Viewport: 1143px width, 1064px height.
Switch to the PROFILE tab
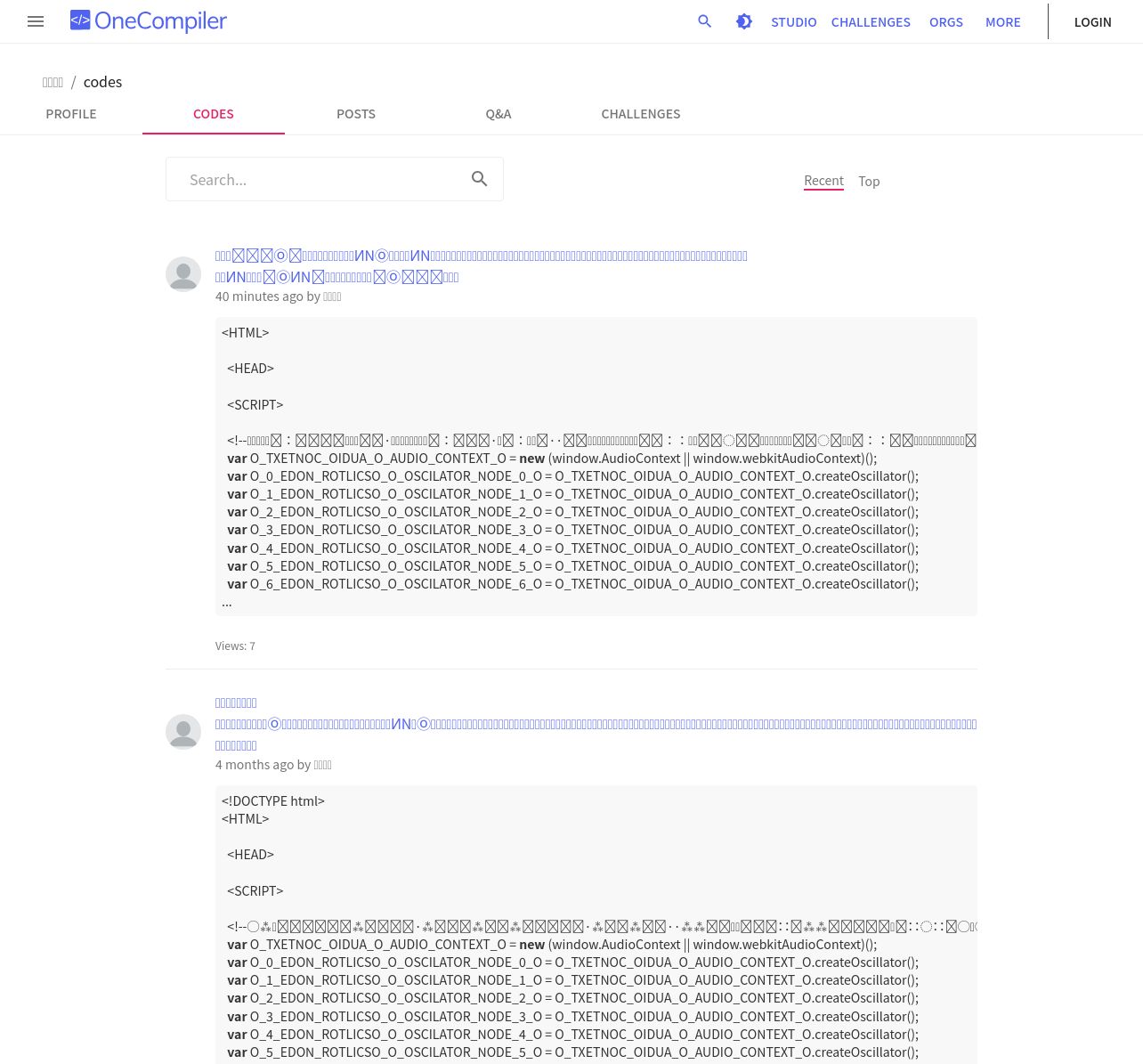tap(71, 114)
